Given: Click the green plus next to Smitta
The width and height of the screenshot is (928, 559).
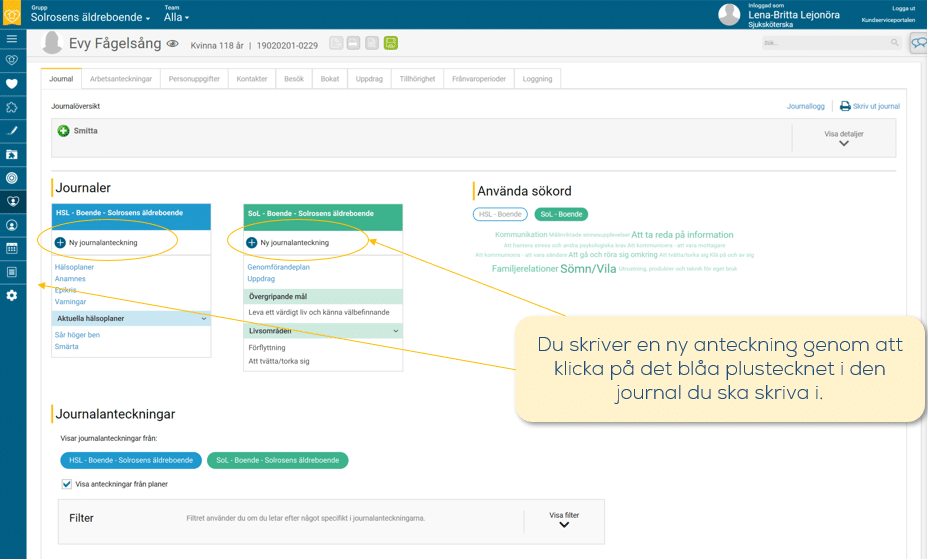Looking at the screenshot, I should click(x=63, y=131).
